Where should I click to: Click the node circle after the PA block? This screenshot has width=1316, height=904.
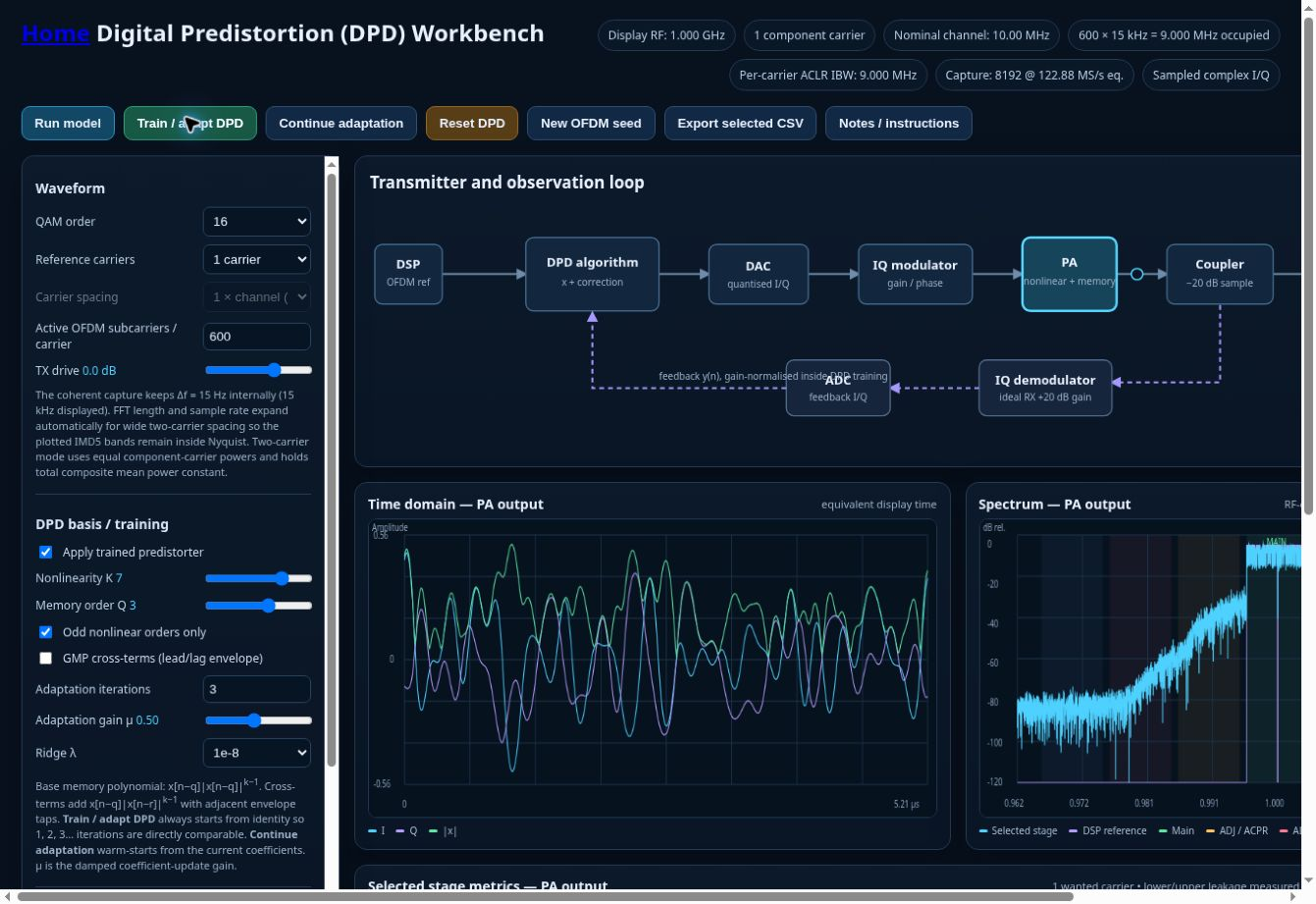(1136, 274)
